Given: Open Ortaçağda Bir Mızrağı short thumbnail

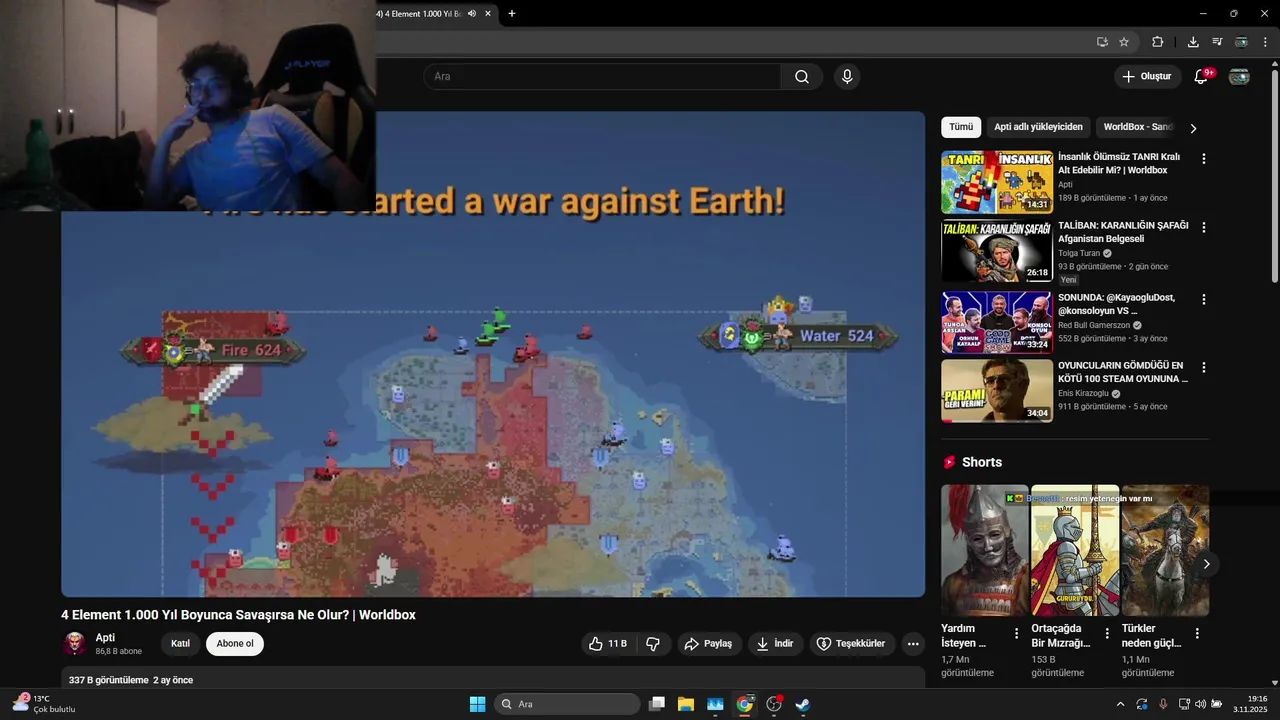Looking at the screenshot, I should [x=1075, y=550].
